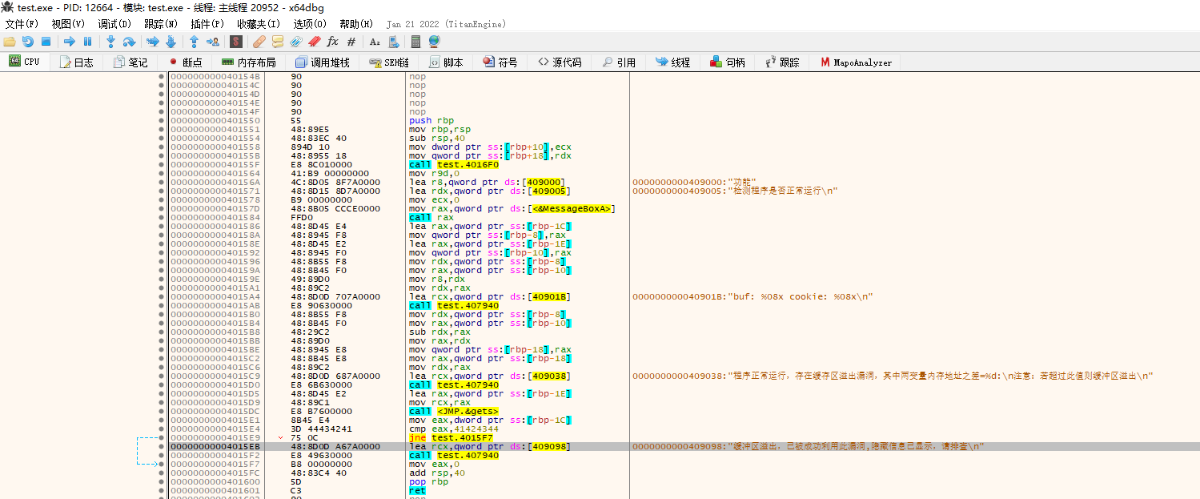Image resolution: width=1200 pixels, height=499 pixels.
Task: Click the Step Over toolbar icon
Action: (130, 42)
